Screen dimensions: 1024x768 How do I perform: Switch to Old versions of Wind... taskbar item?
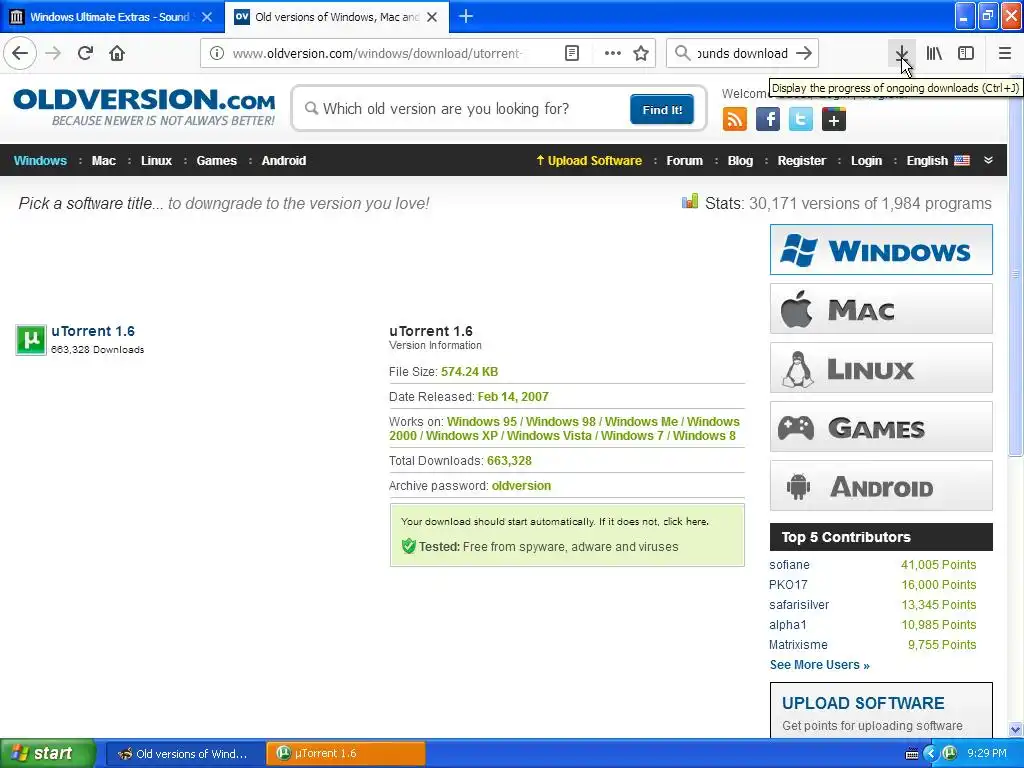[184, 754]
